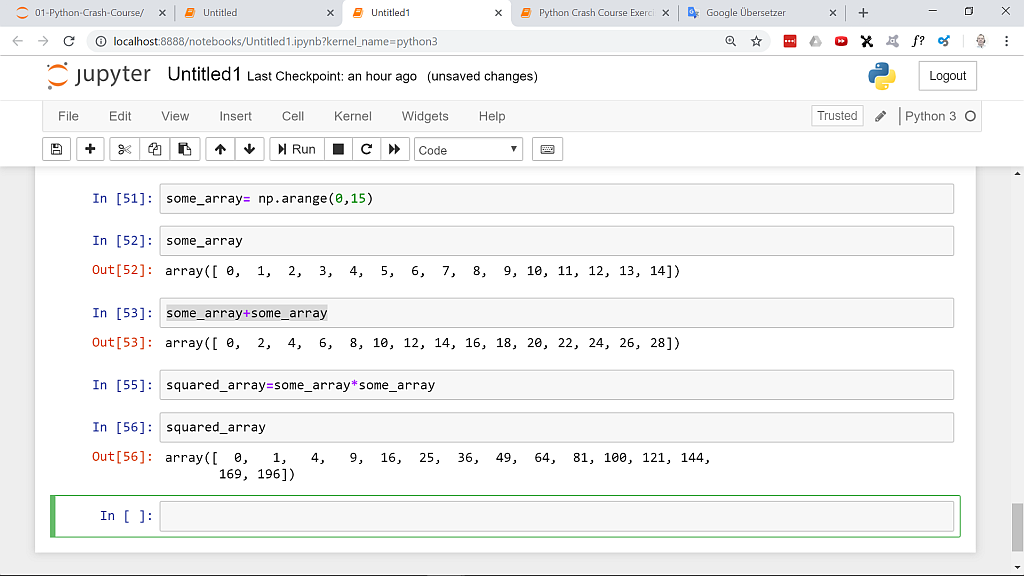Viewport: 1024px width, 576px height.
Task: Run the current cell
Action: coord(296,150)
